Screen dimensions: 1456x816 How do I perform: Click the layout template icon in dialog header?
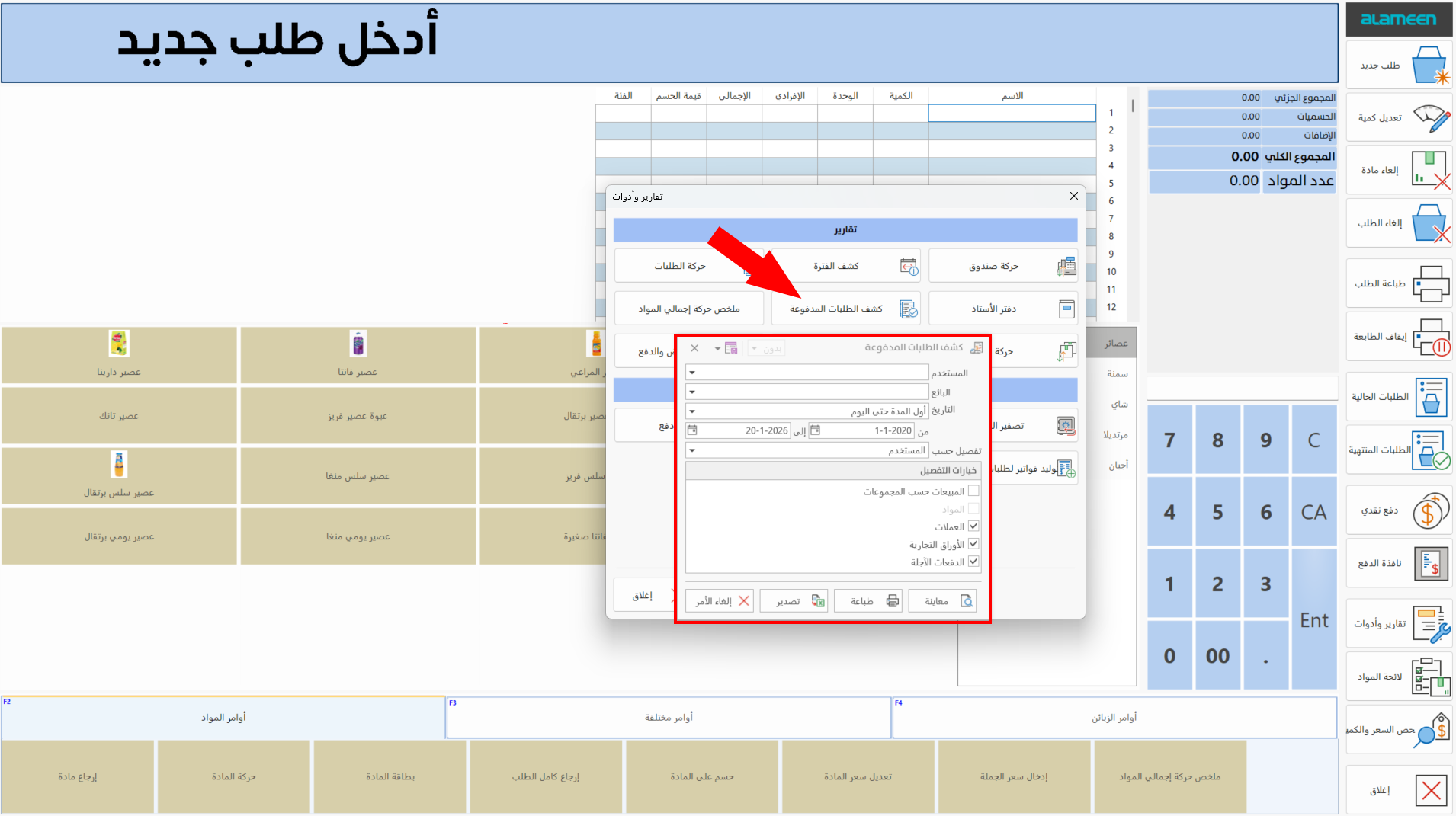click(731, 348)
